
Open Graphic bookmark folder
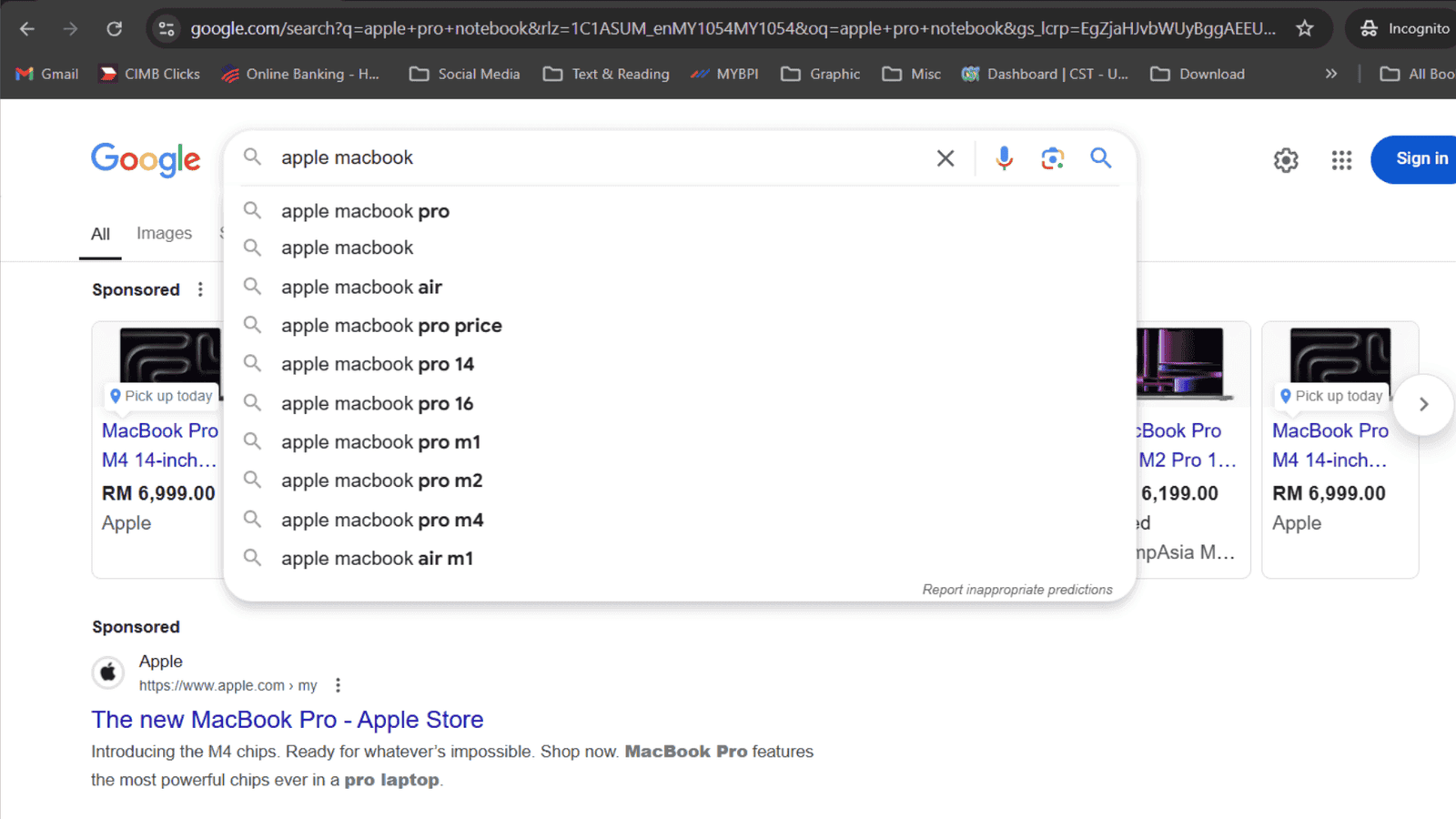[x=821, y=74]
